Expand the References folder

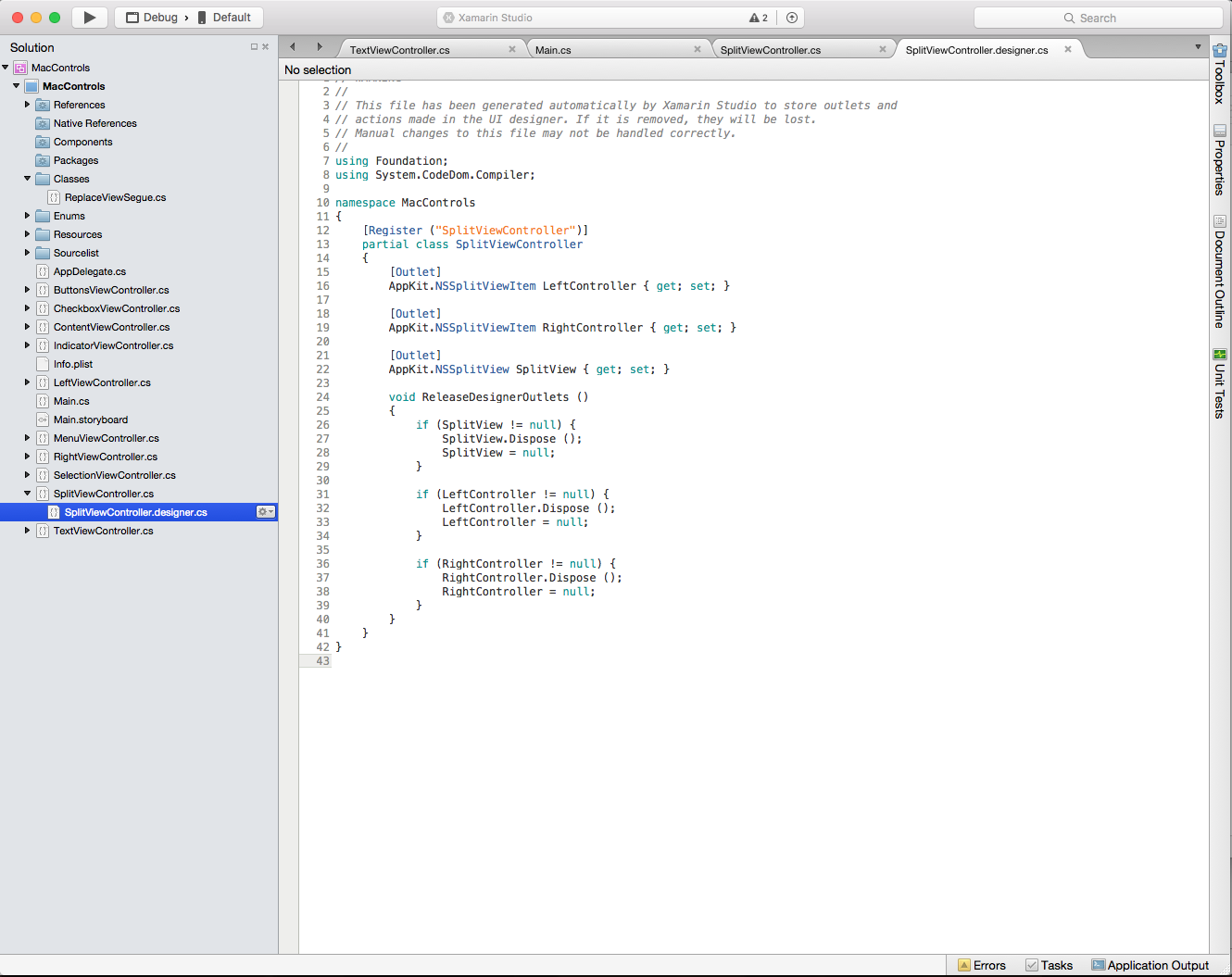(28, 105)
